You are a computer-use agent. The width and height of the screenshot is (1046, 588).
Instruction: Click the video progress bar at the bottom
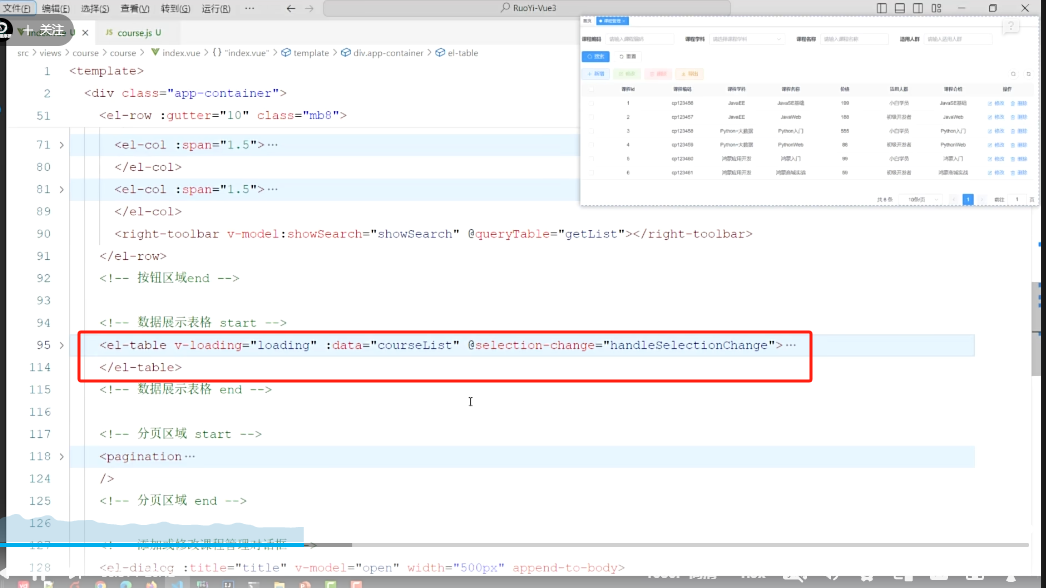click(x=514, y=545)
